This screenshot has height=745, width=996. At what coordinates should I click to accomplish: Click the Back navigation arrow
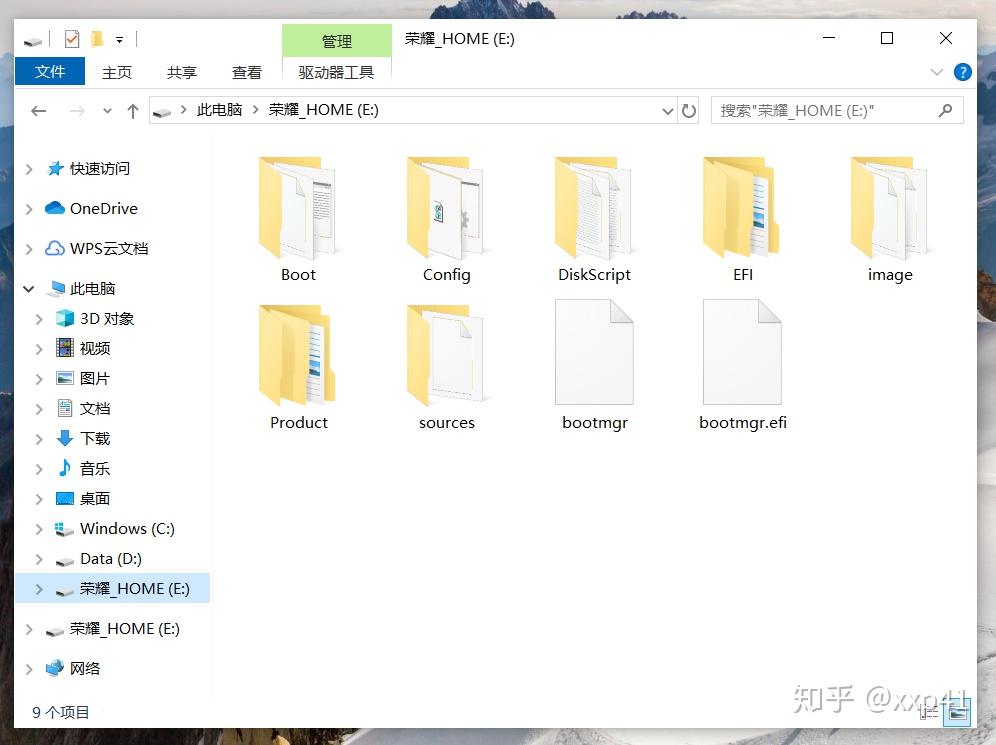39,111
